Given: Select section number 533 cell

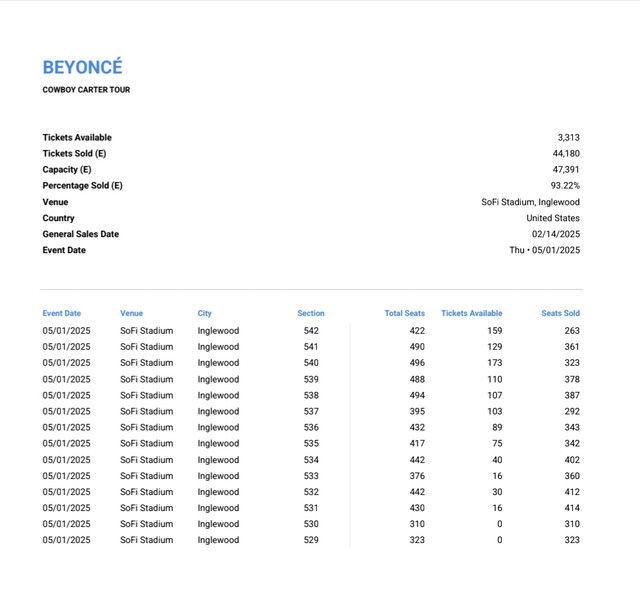Looking at the screenshot, I should click(x=311, y=476).
